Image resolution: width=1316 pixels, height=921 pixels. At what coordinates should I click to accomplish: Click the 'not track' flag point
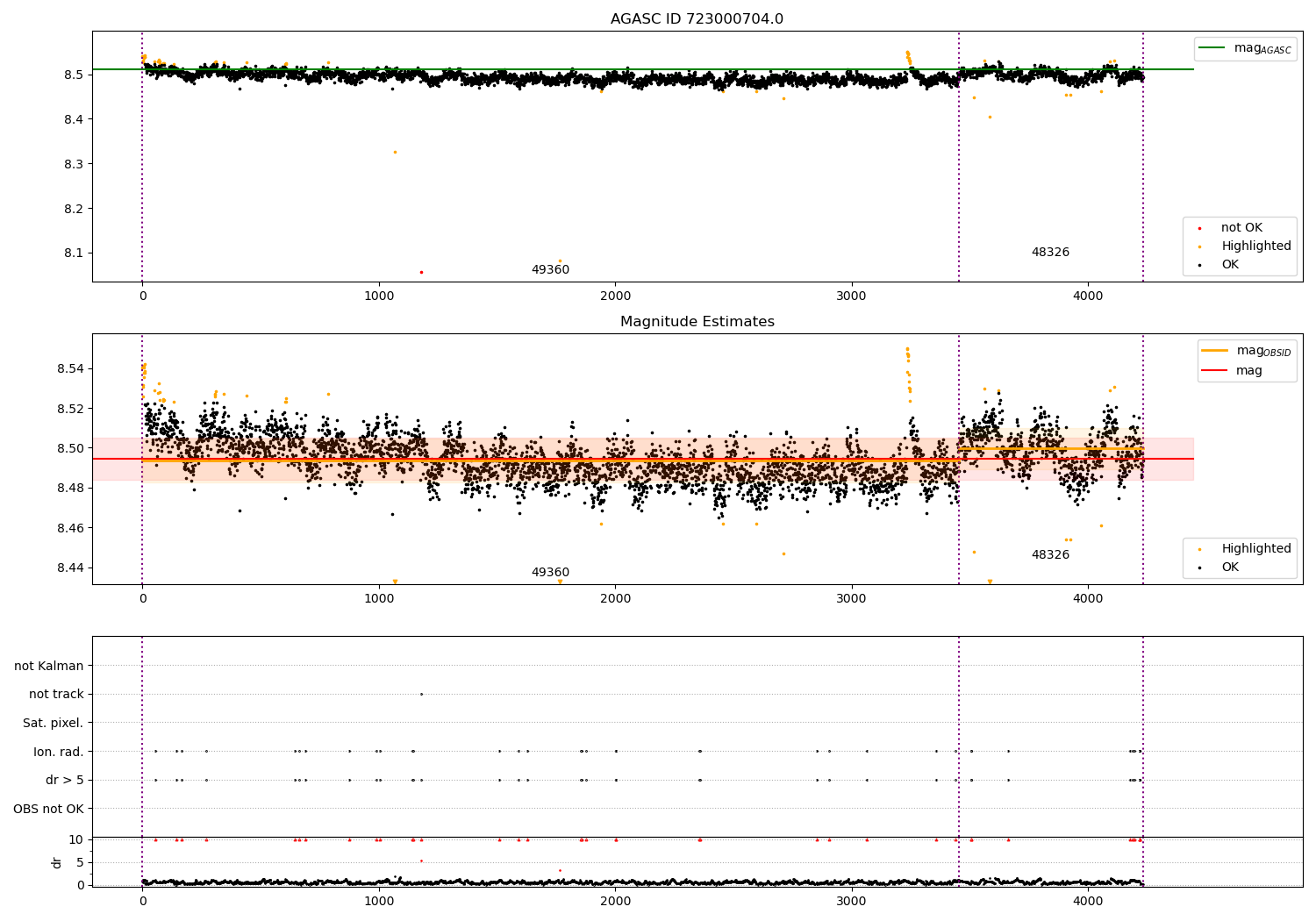(x=421, y=694)
